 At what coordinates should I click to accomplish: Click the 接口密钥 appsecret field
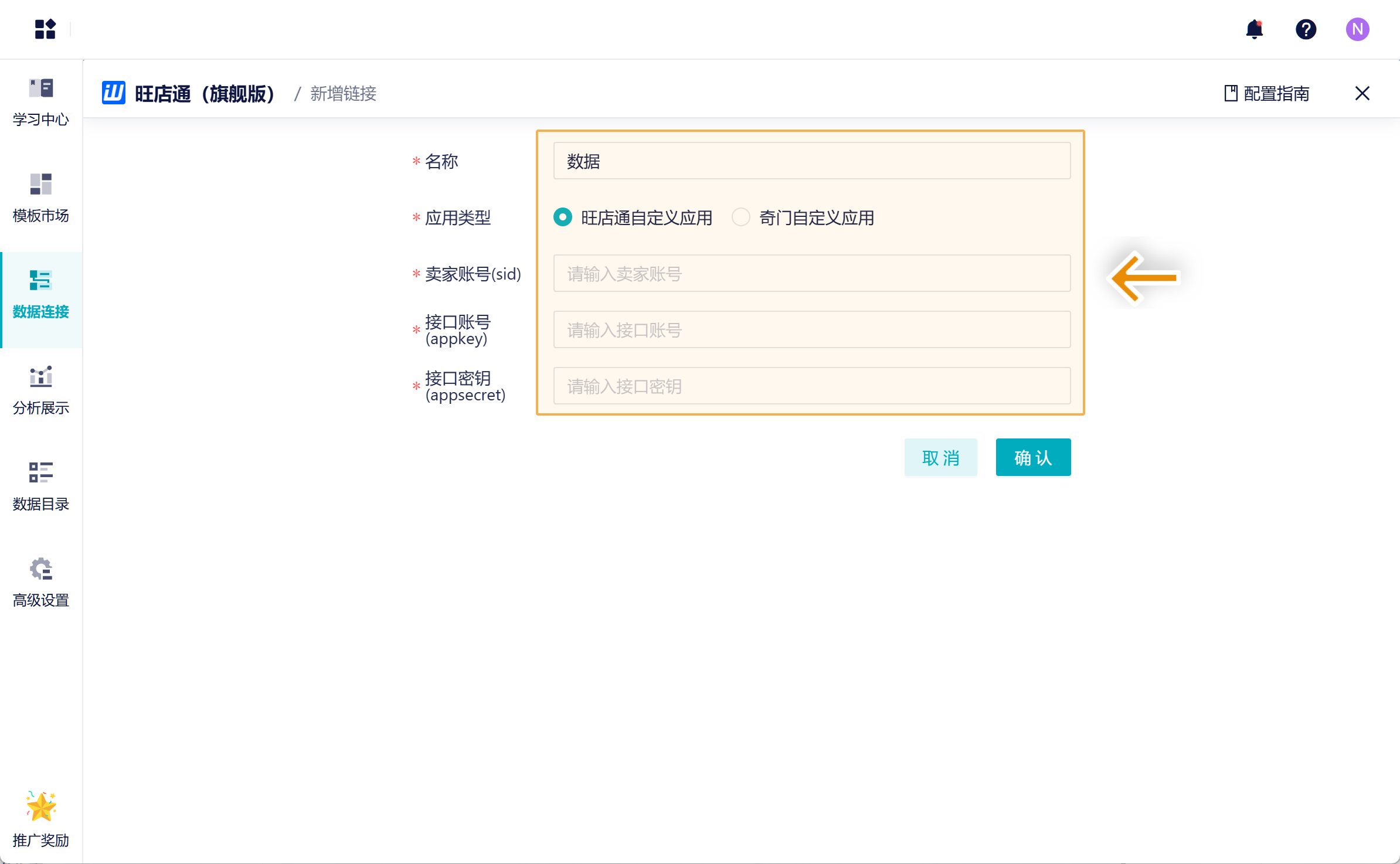811,386
